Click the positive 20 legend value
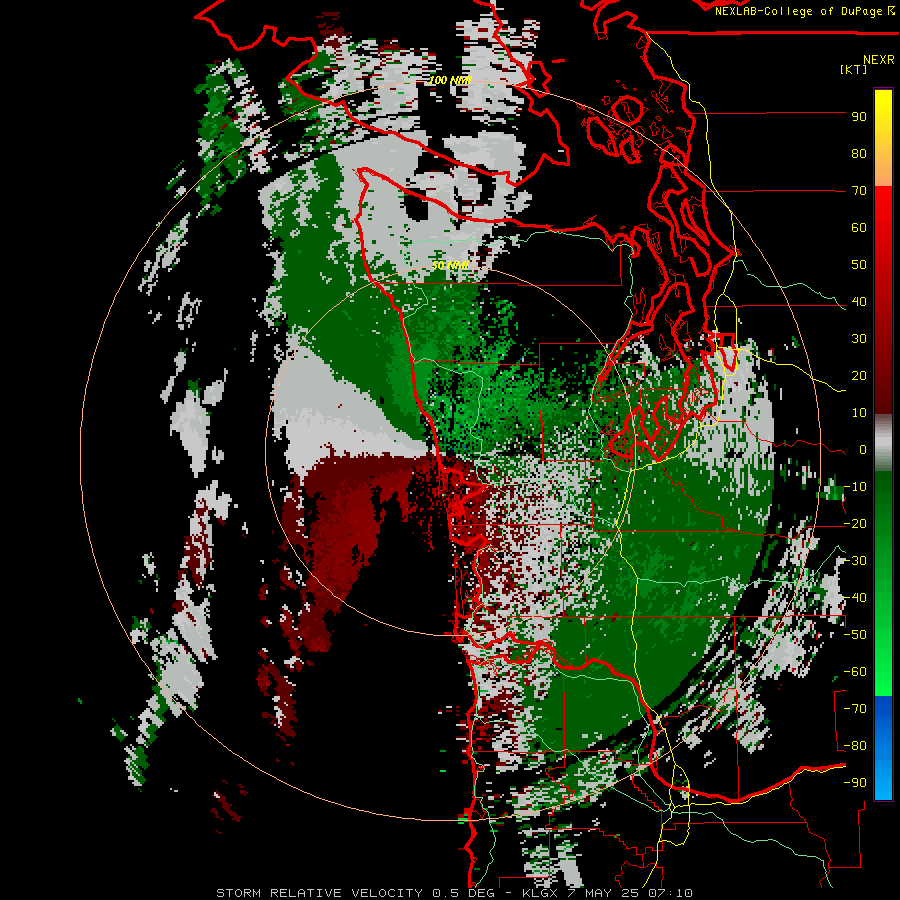900x900 pixels. (x=859, y=375)
